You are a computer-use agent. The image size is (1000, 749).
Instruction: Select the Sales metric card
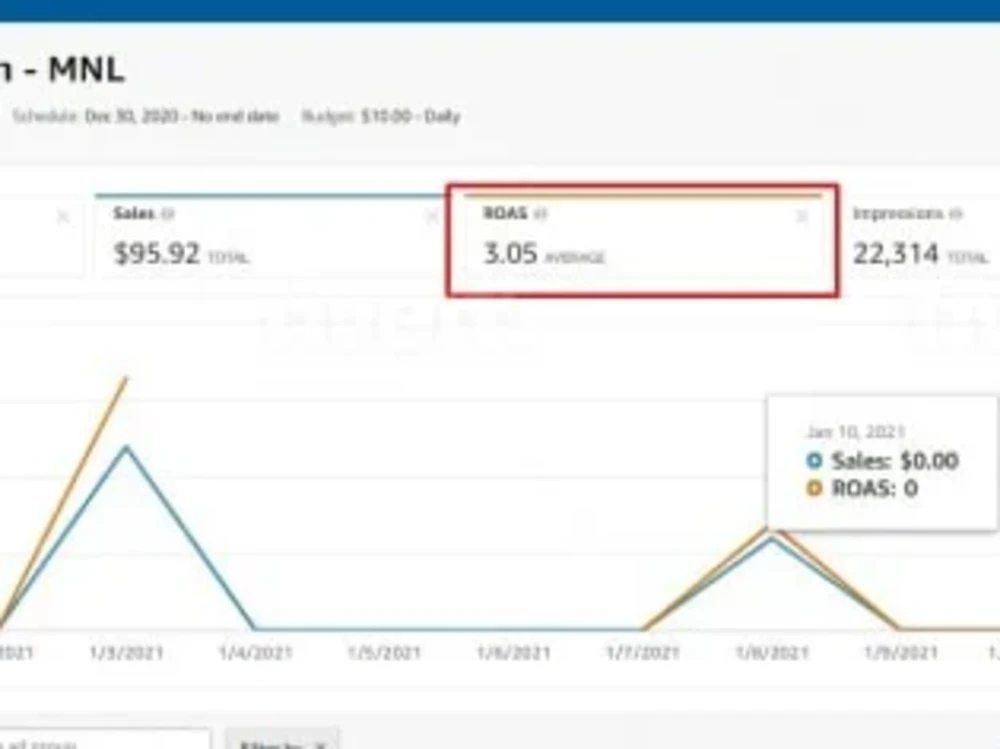[x=270, y=235]
